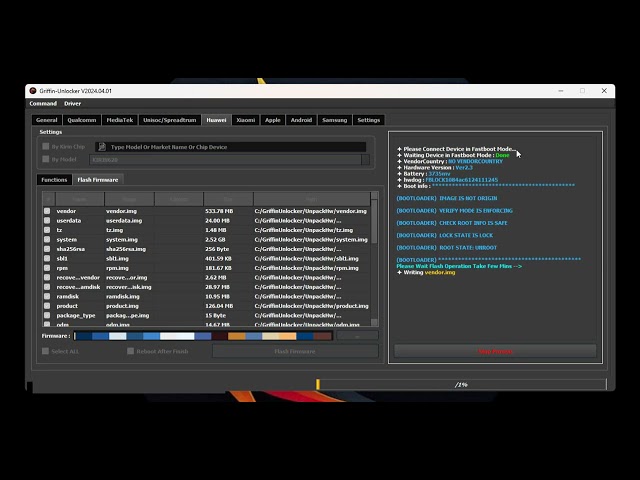Click the ramdisk.img file name cell
The height and width of the screenshot is (480, 640).
click(122, 296)
